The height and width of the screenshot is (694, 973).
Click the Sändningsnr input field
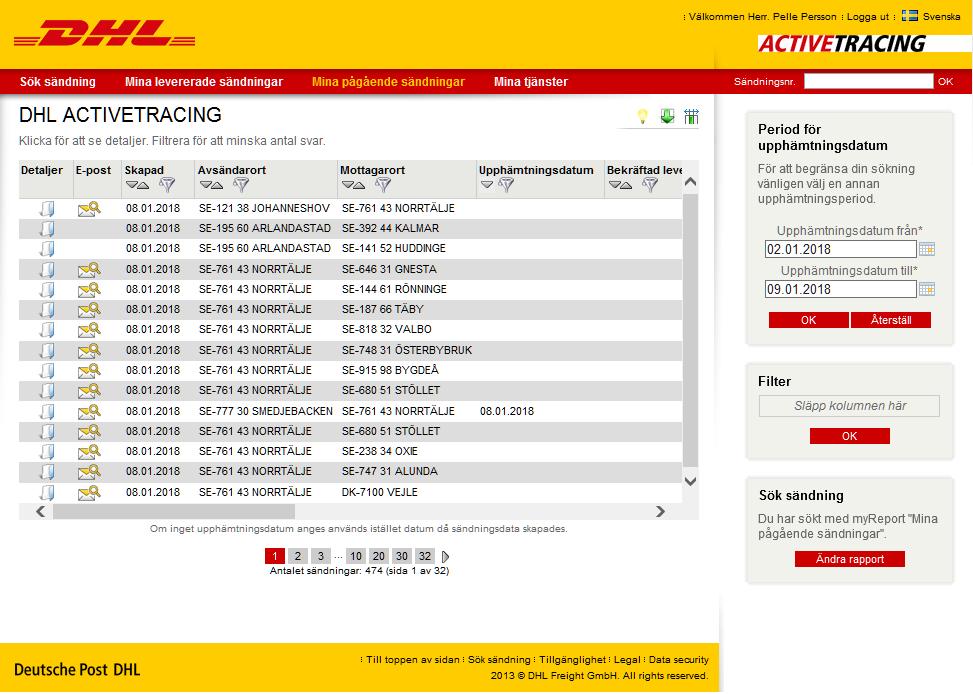(x=868, y=81)
